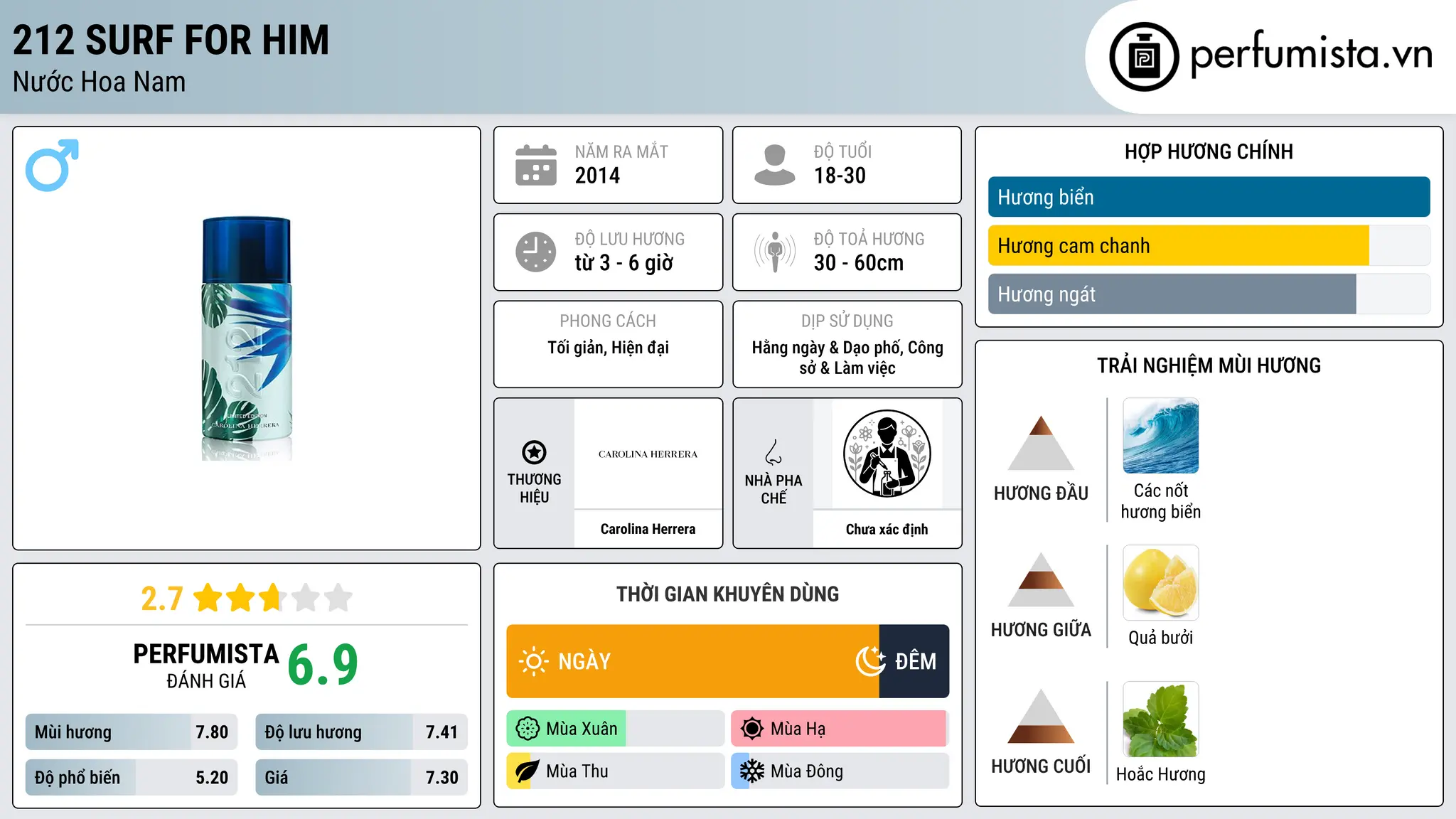Screen dimensions: 1456x819
Task: Click the star badge icon above Thương hiệu
Action: [x=534, y=452]
